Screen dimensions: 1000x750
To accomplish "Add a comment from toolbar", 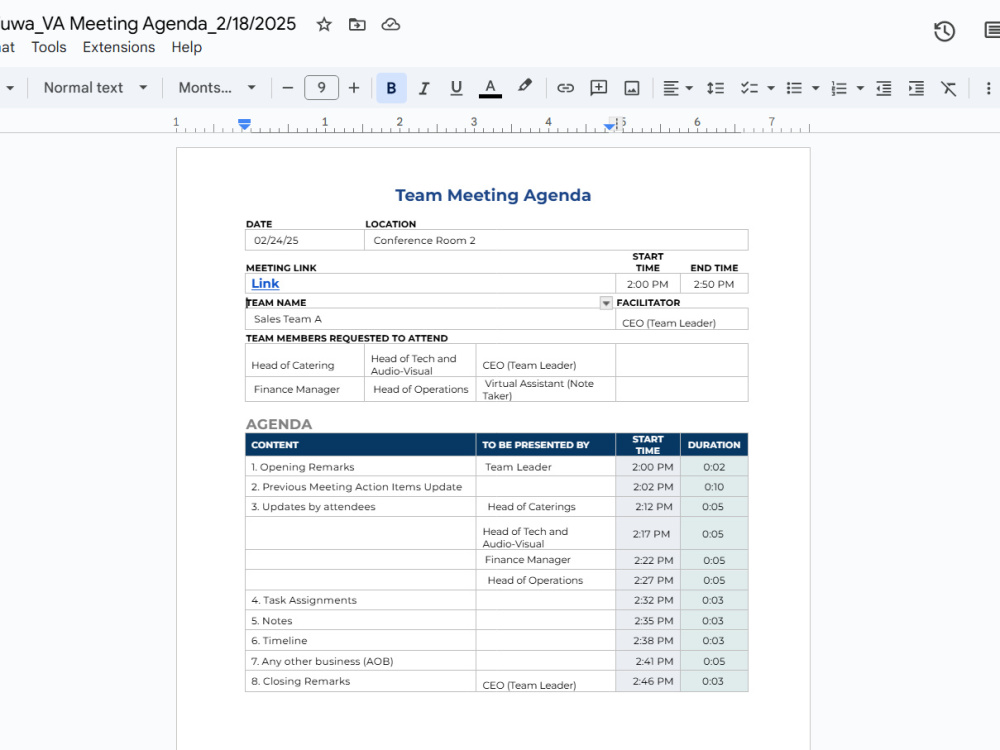I will pyautogui.click(x=598, y=88).
